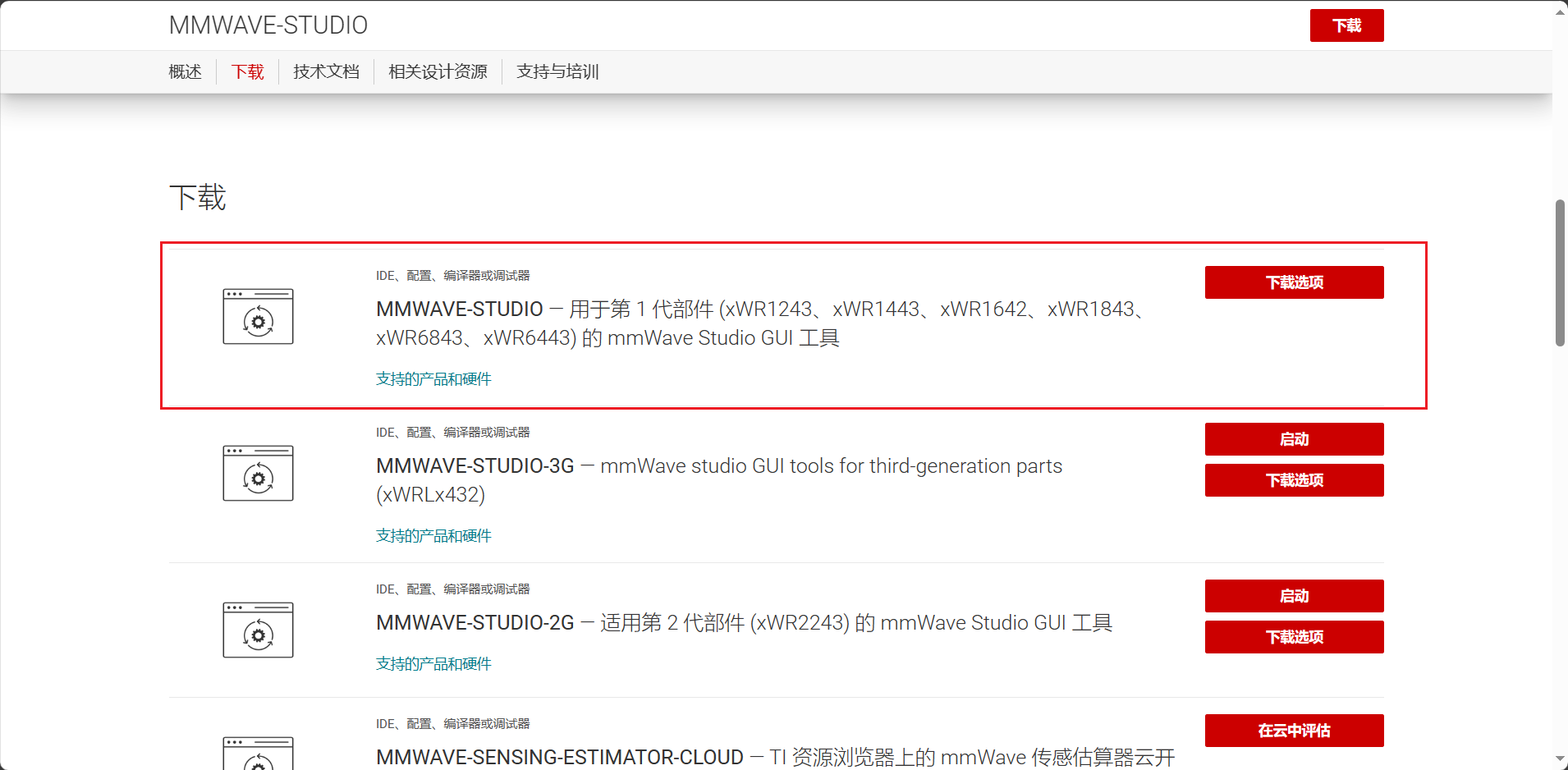The width and height of the screenshot is (1568, 770).
Task: Open 支持的产品和硬件 link under MMWAVE-STUDIO-3G
Action: 433,535
